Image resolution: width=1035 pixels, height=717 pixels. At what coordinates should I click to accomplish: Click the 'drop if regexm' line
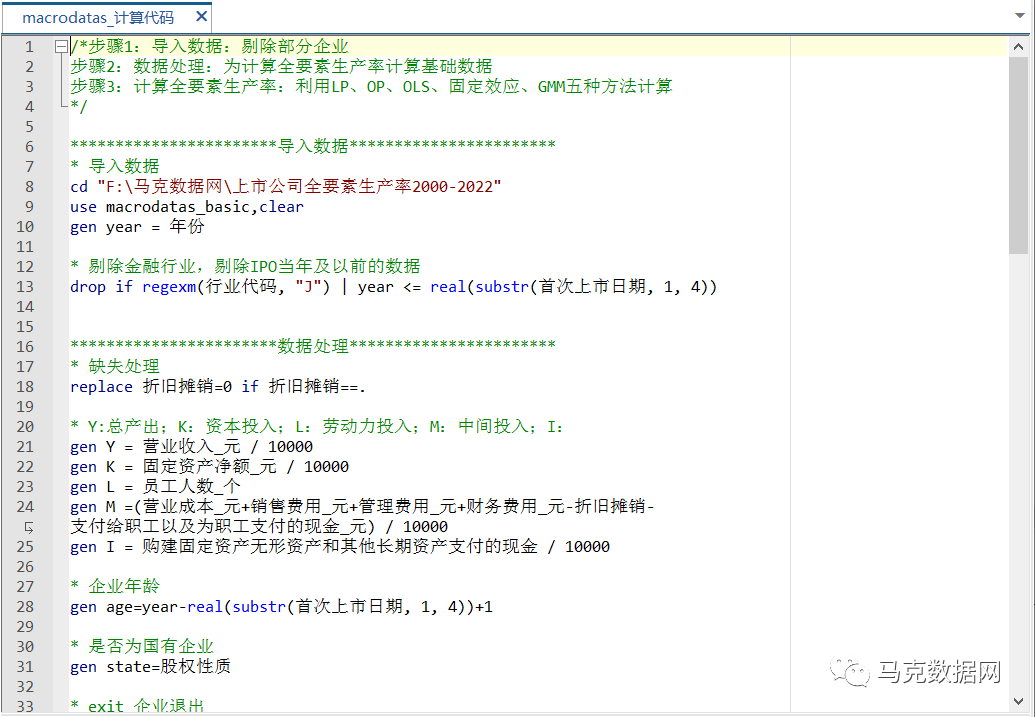pyautogui.click(x=393, y=287)
